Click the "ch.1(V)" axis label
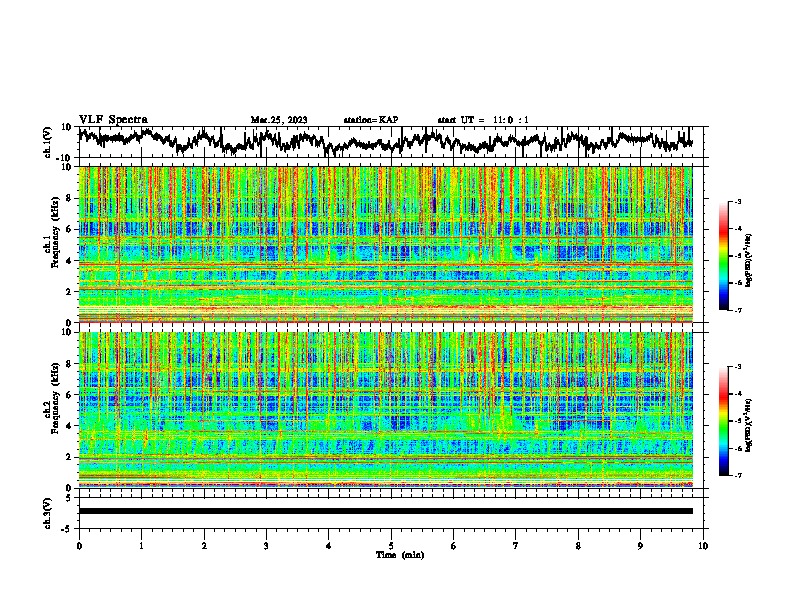Screen dimensions: 792x612 [x=48, y=142]
